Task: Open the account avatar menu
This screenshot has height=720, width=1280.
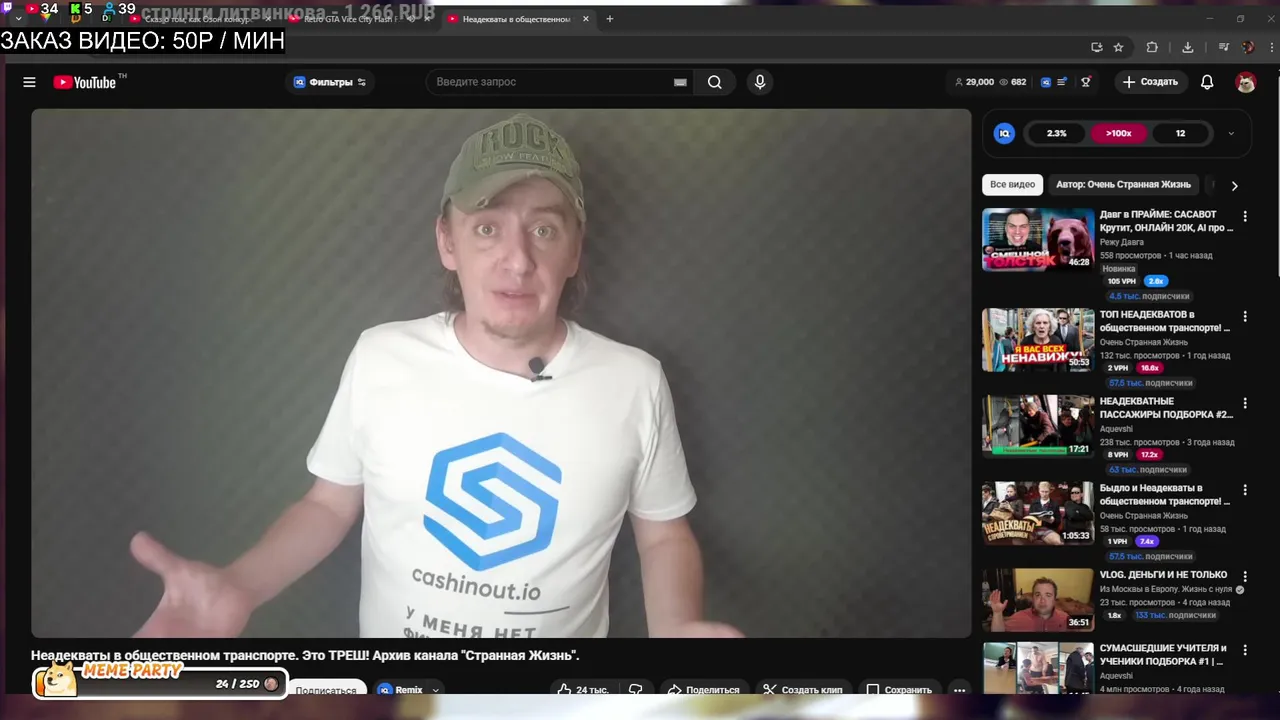Action: pos(1245,82)
